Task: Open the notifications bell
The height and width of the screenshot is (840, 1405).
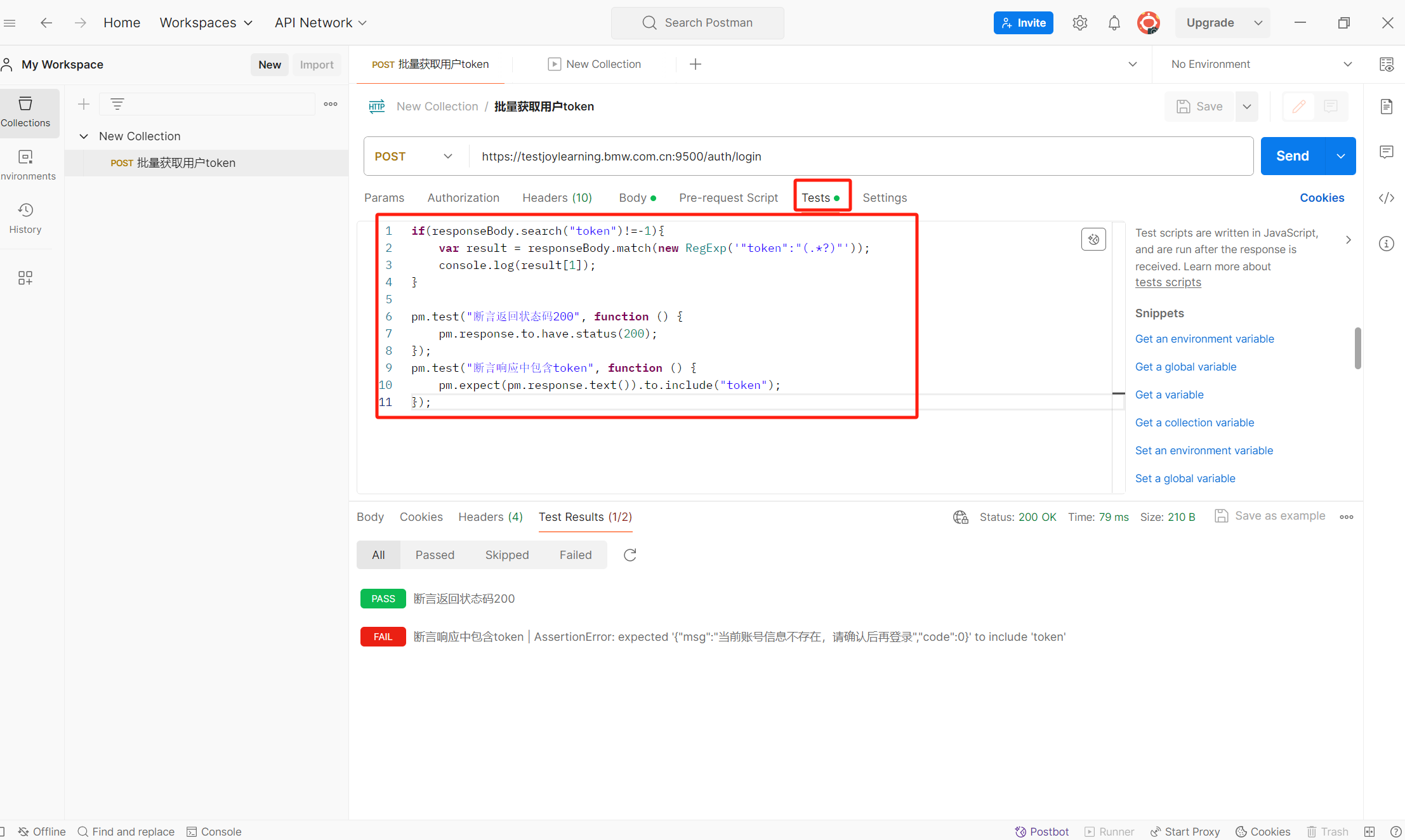Action: [x=1114, y=23]
